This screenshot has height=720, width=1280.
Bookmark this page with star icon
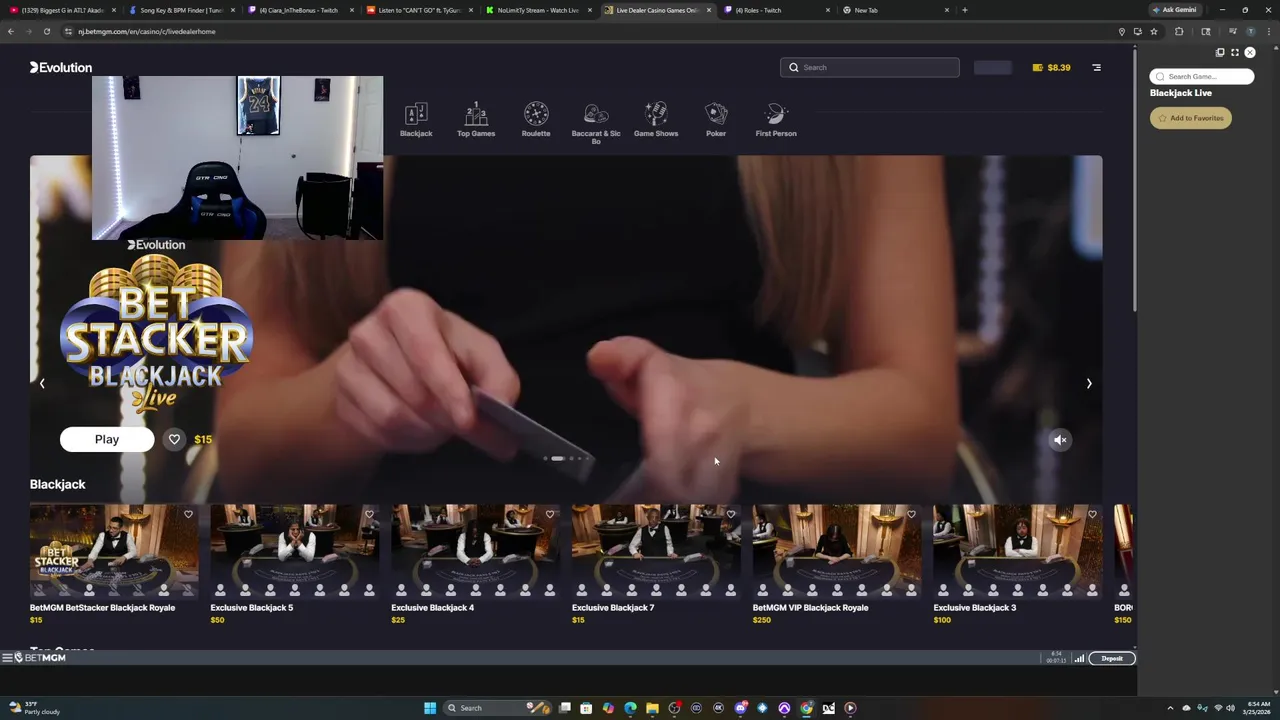tap(1153, 31)
